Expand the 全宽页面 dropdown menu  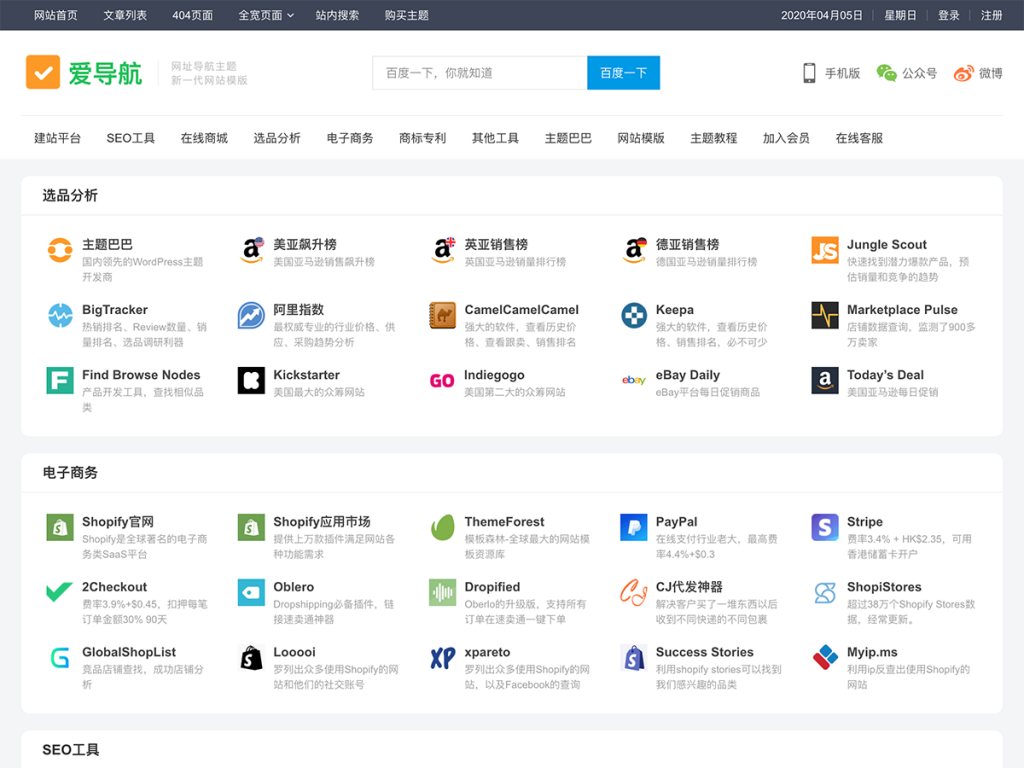tap(264, 15)
